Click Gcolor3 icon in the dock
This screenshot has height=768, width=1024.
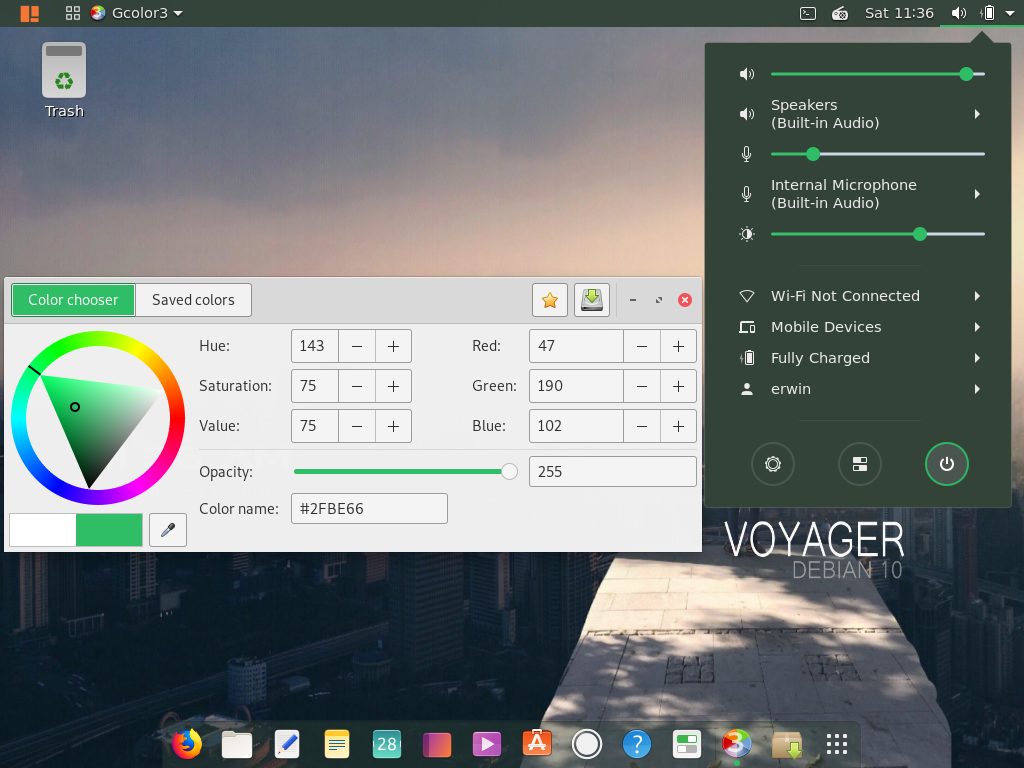tap(737, 744)
